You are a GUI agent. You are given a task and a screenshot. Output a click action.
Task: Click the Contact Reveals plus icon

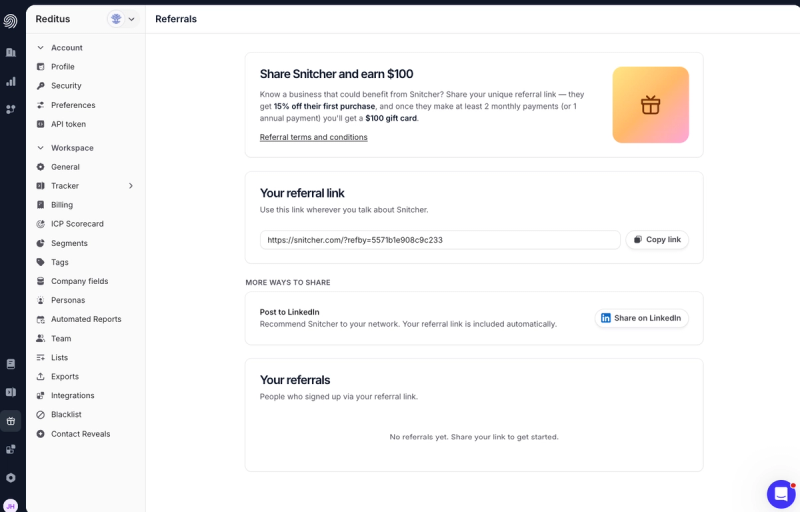pos(41,434)
